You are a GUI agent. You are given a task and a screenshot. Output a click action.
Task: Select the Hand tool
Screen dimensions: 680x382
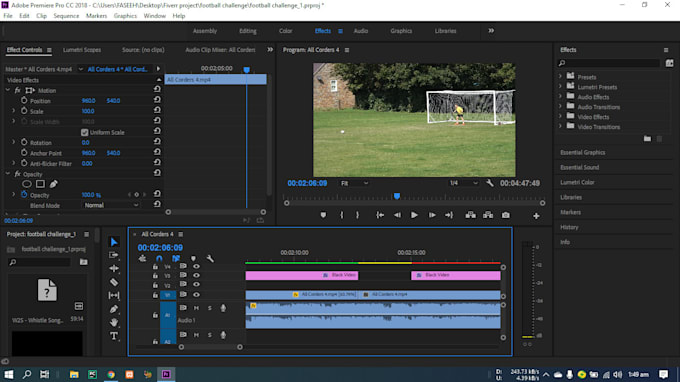point(114,323)
